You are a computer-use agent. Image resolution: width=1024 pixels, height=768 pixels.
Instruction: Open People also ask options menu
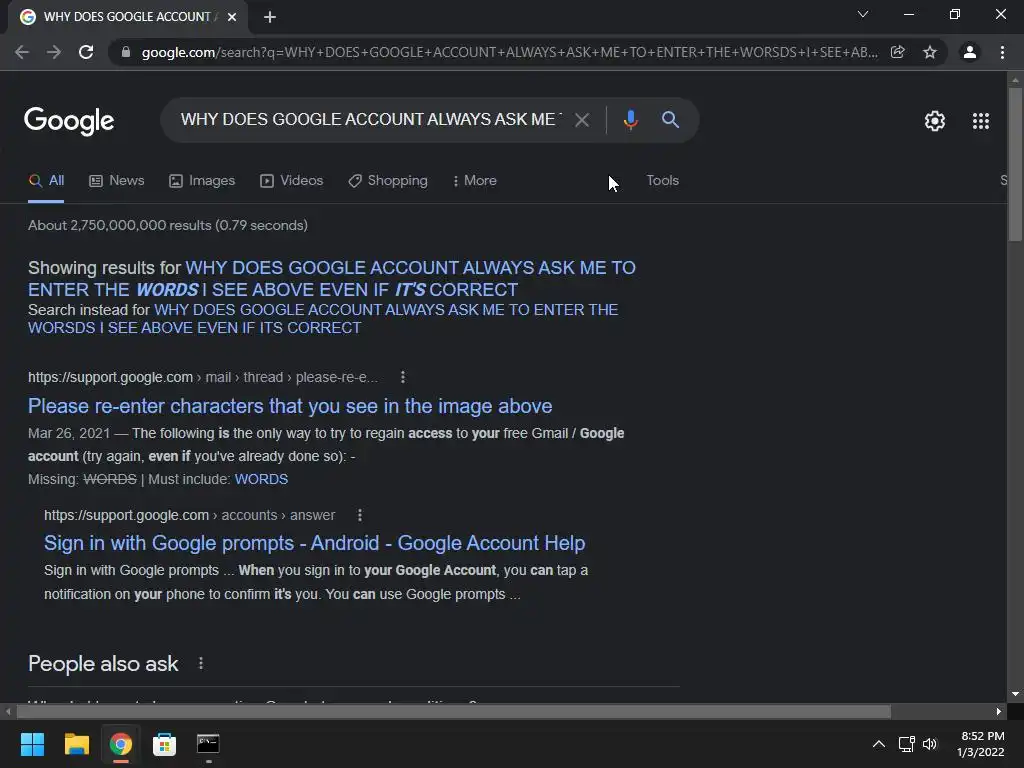[x=200, y=664]
